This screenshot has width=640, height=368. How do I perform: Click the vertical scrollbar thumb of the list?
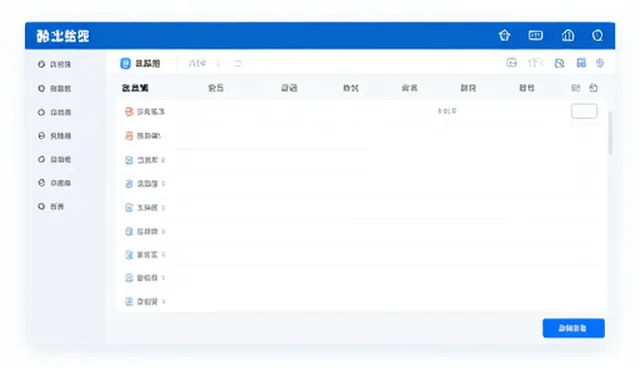(610, 133)
